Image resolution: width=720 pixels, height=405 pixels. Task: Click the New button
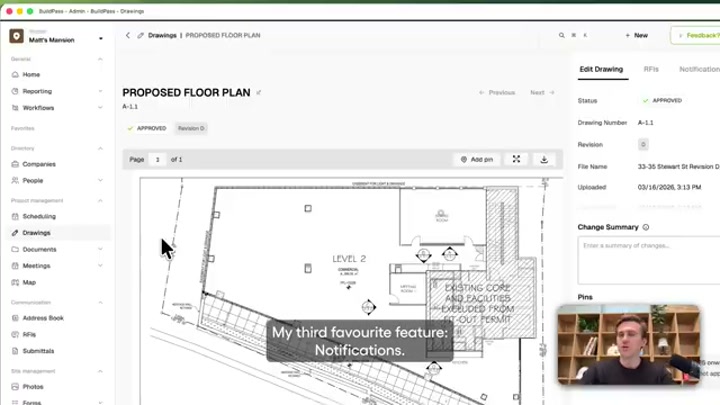[x=636, y=35]
